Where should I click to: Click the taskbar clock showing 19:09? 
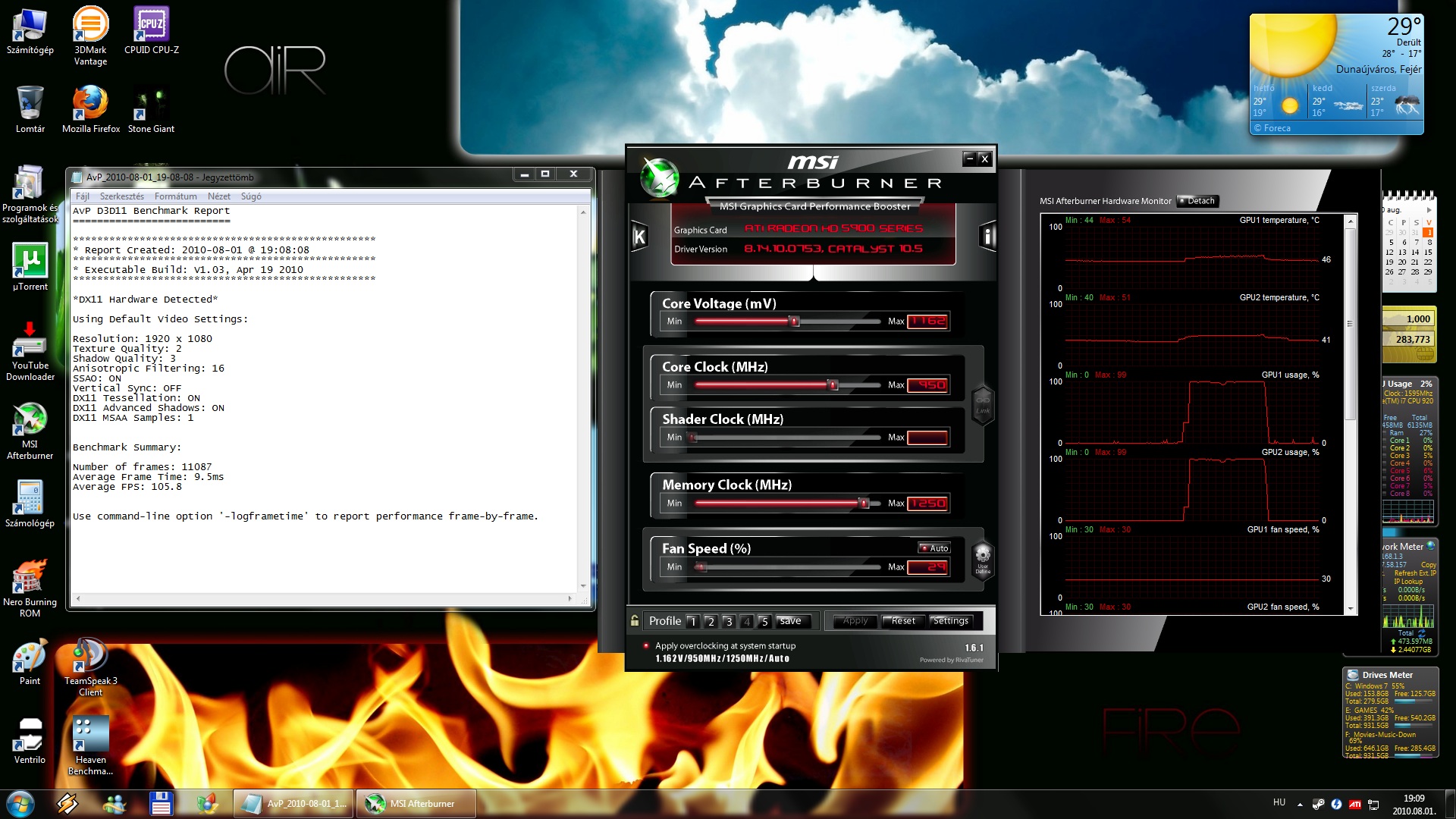point(1414,804)
